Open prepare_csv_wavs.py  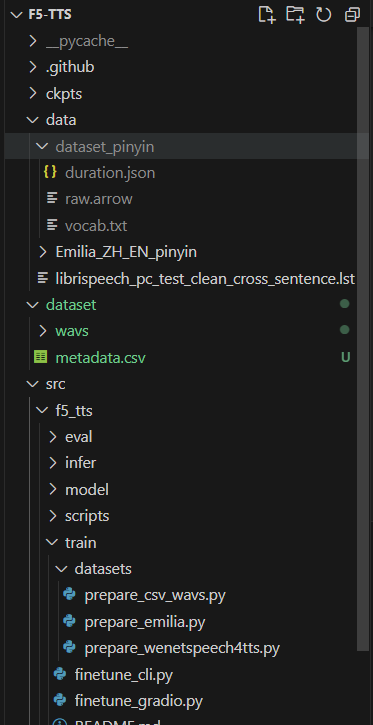[x=155, y=595]
